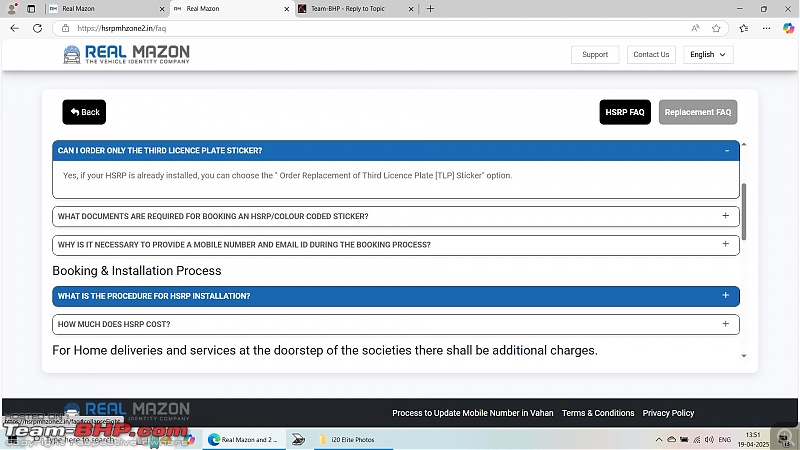Click plus icon on documents required question
The height and width of the screenshot is (450, 800).
click(x=726, y=216)
